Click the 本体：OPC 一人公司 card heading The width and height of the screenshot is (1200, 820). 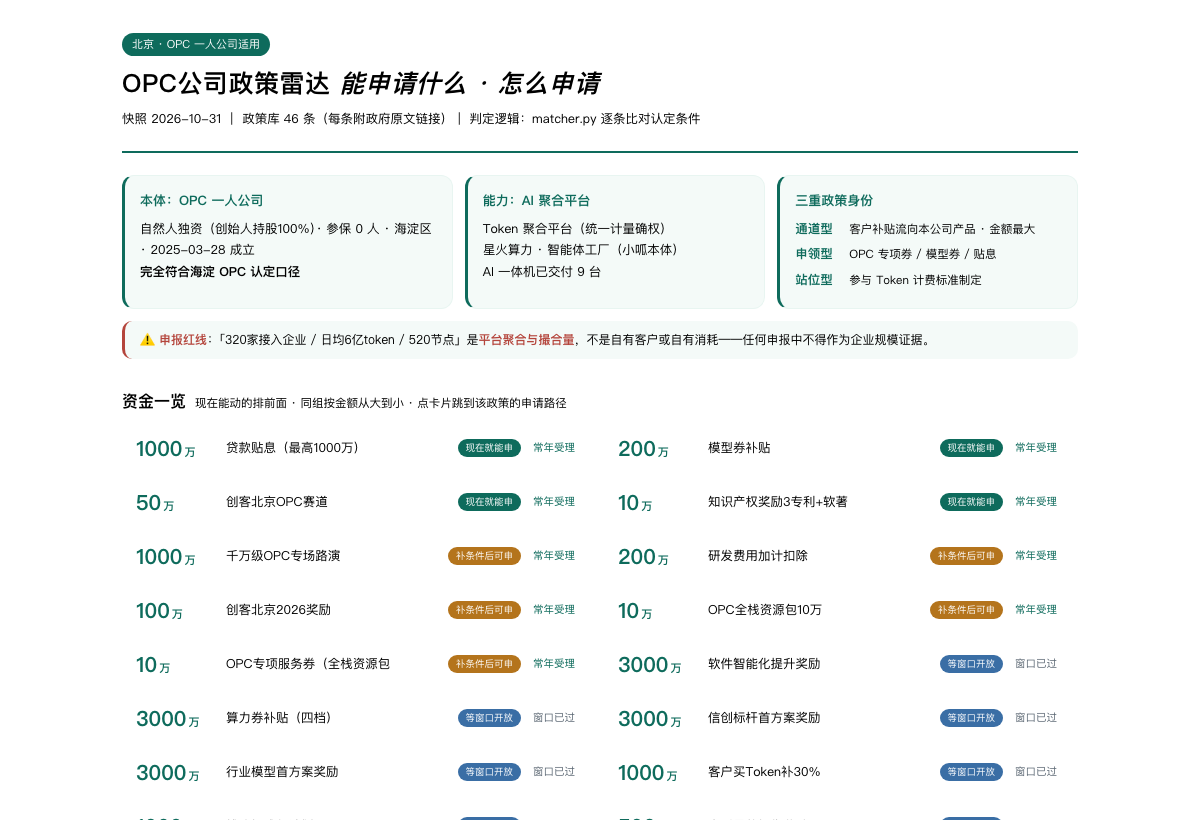pos(202,200)
